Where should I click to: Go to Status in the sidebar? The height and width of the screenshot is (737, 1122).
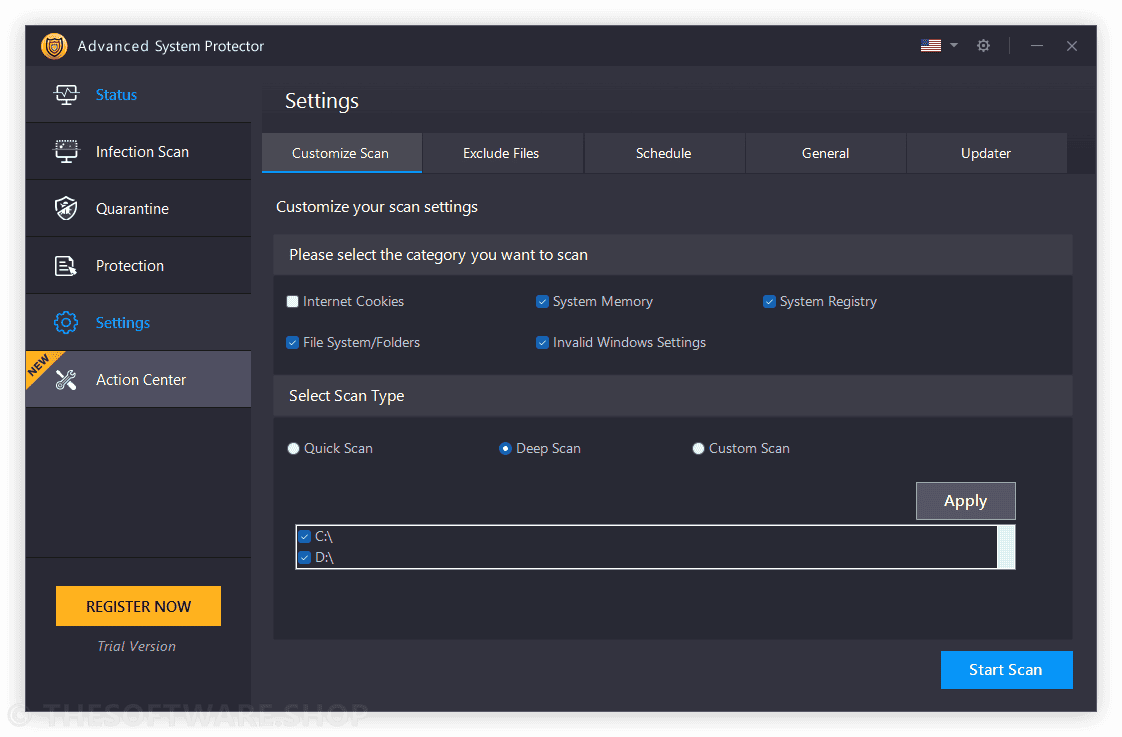click(138, 94)
